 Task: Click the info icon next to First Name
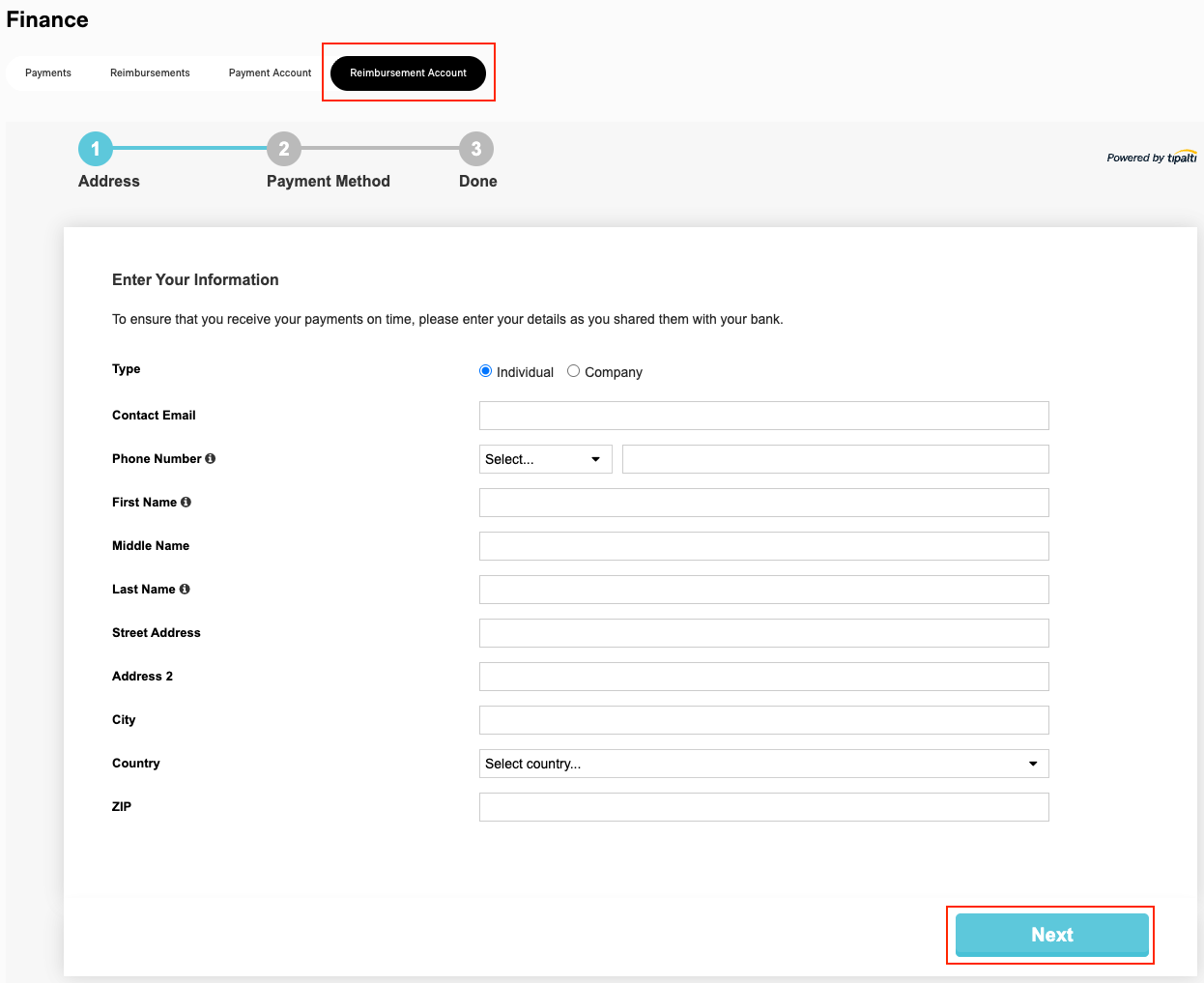[186, 503]
